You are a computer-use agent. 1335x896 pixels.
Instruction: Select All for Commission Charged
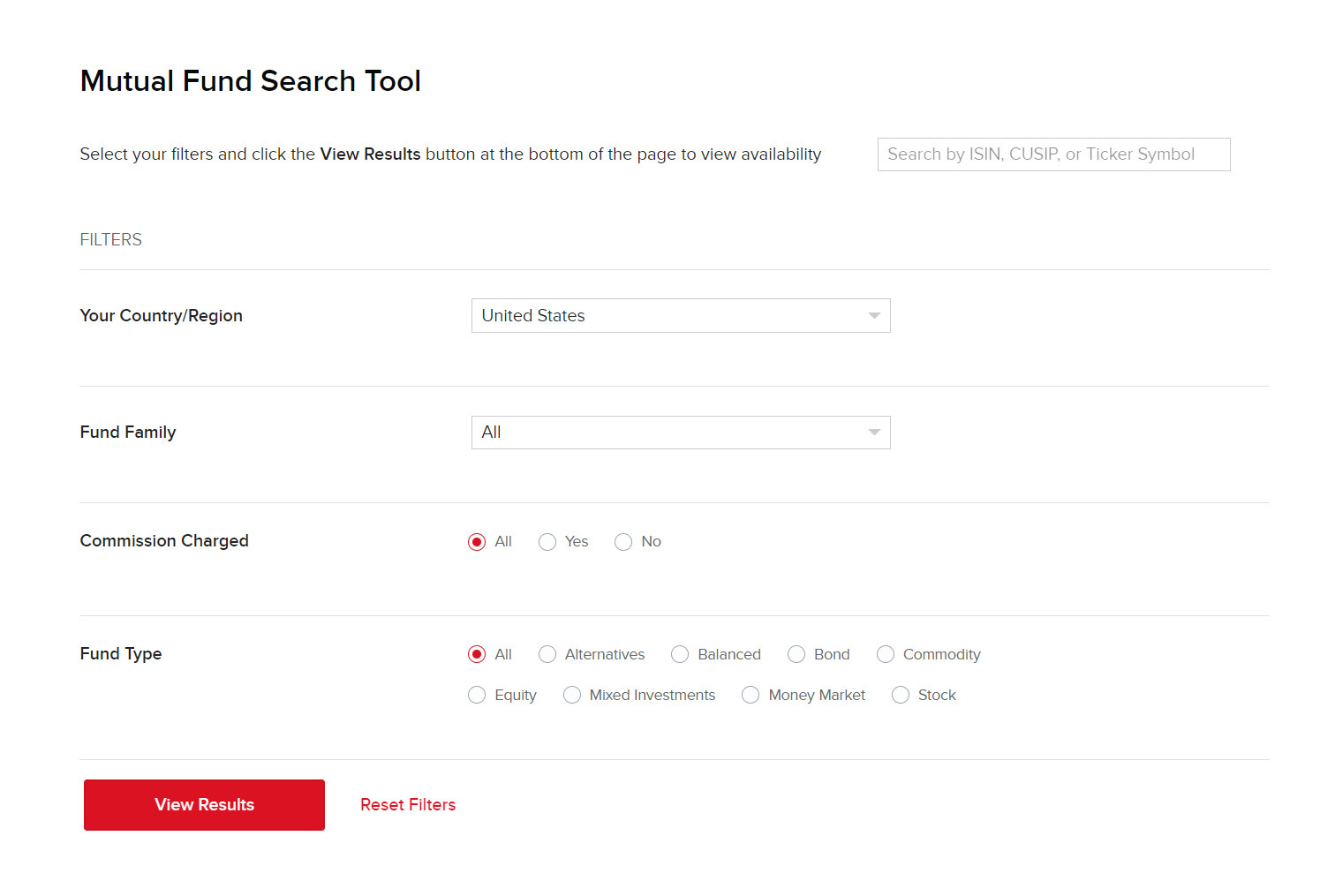477,542
